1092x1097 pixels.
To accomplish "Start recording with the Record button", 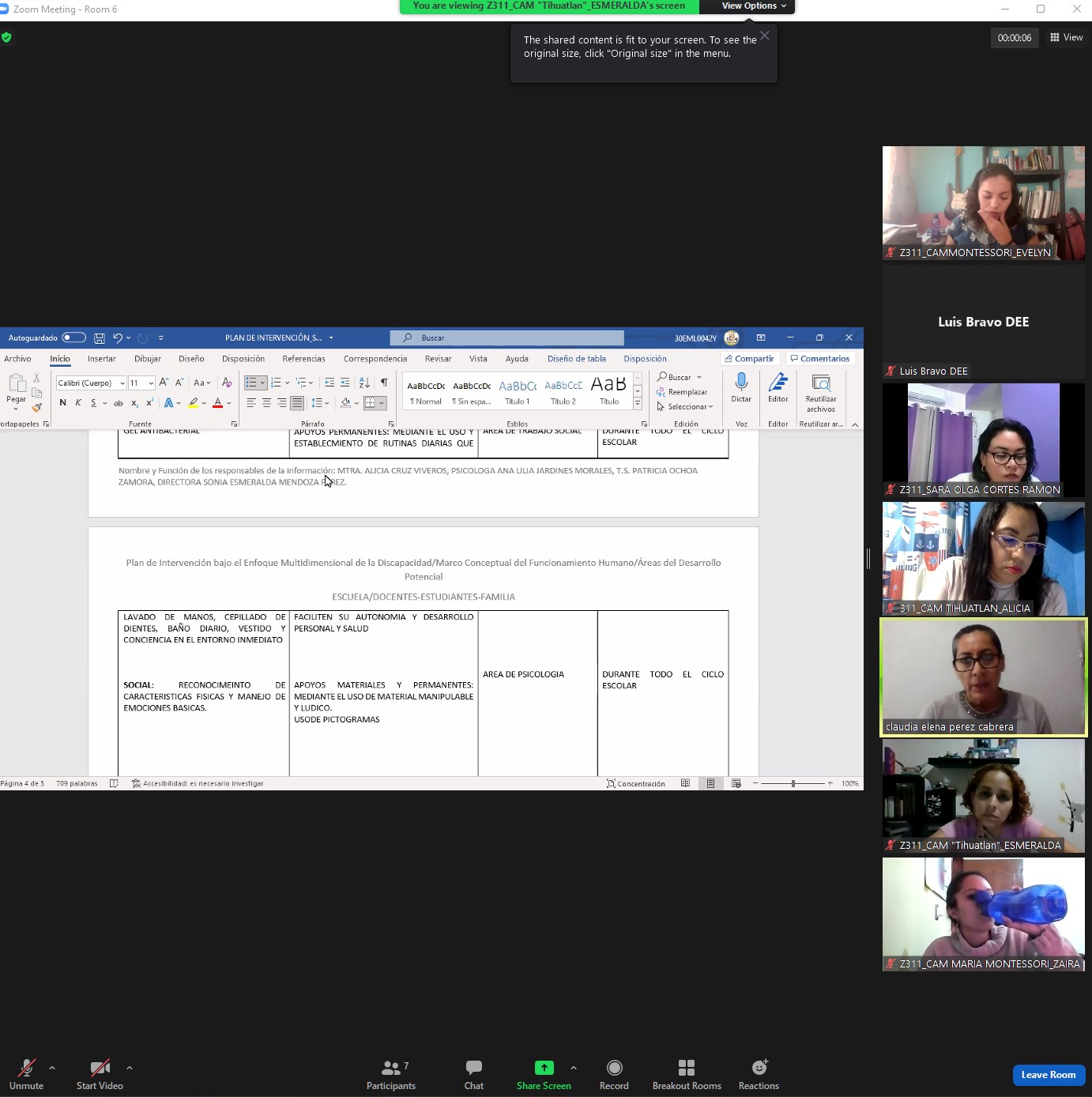I will 615,1074.
